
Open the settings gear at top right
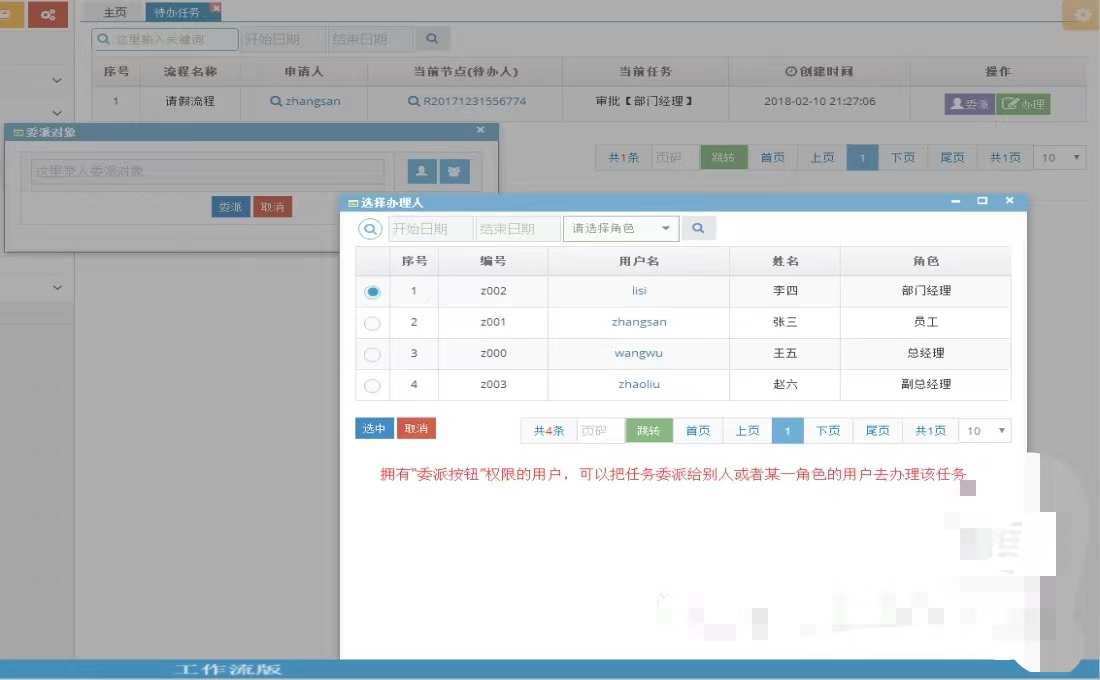click(x=1080, y=14)
